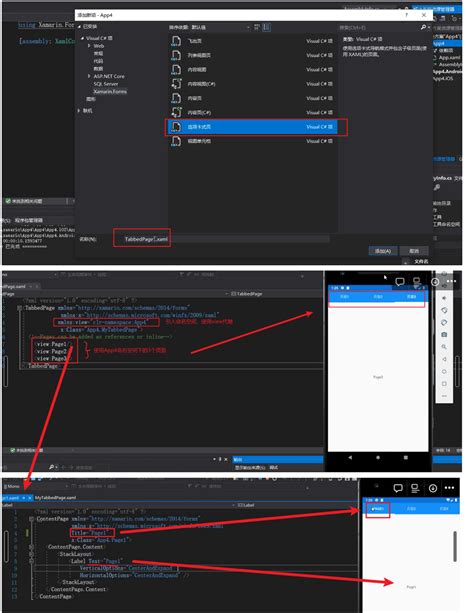Select SQL Server in the template tree
This screenshot has height=613, width=474.
pos(105,84)
